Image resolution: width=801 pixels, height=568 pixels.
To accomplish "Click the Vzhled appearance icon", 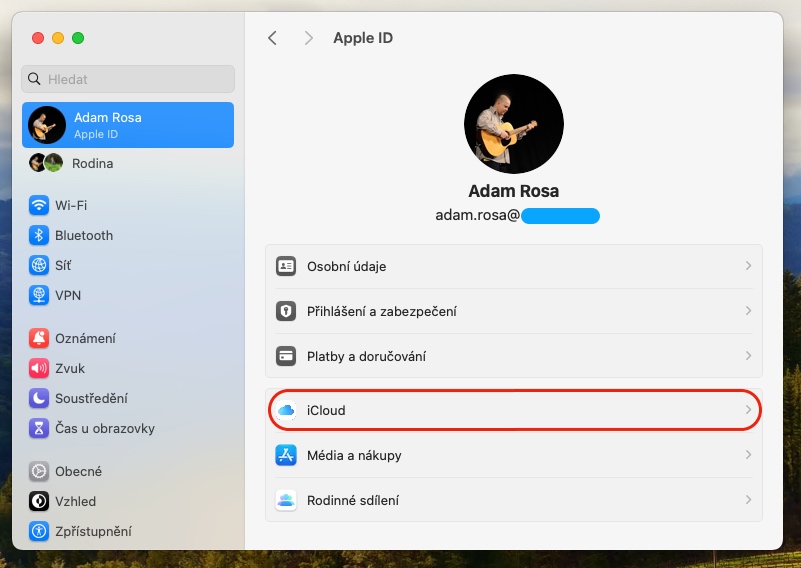I will point(39,501).
